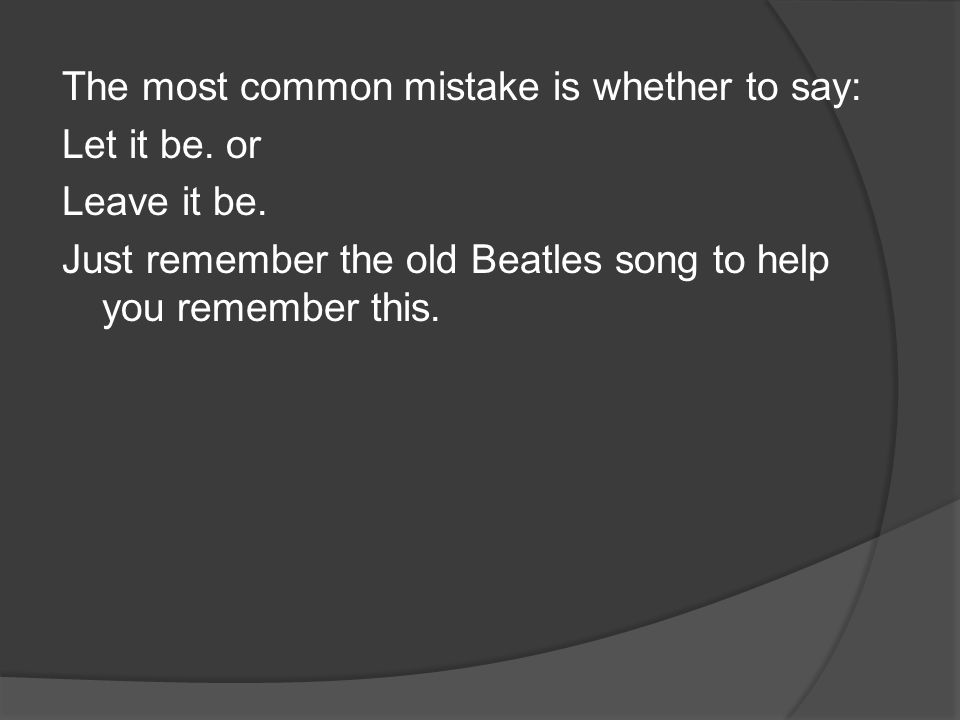Select the 'Let it be. or' line
Viewport: 960px width, 720px height.
[x=162, y=145]
